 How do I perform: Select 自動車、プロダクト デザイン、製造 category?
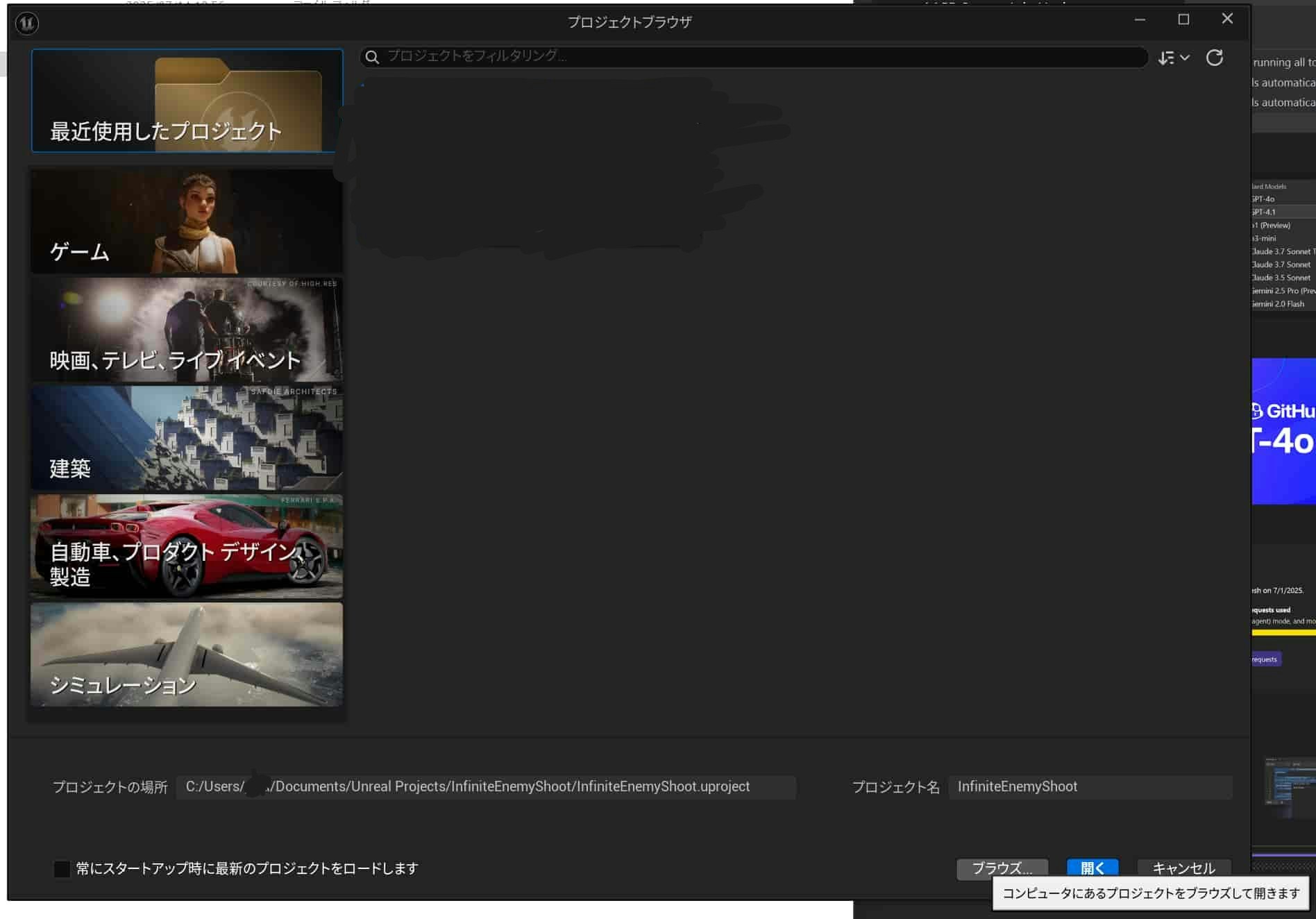pos(187,546)
